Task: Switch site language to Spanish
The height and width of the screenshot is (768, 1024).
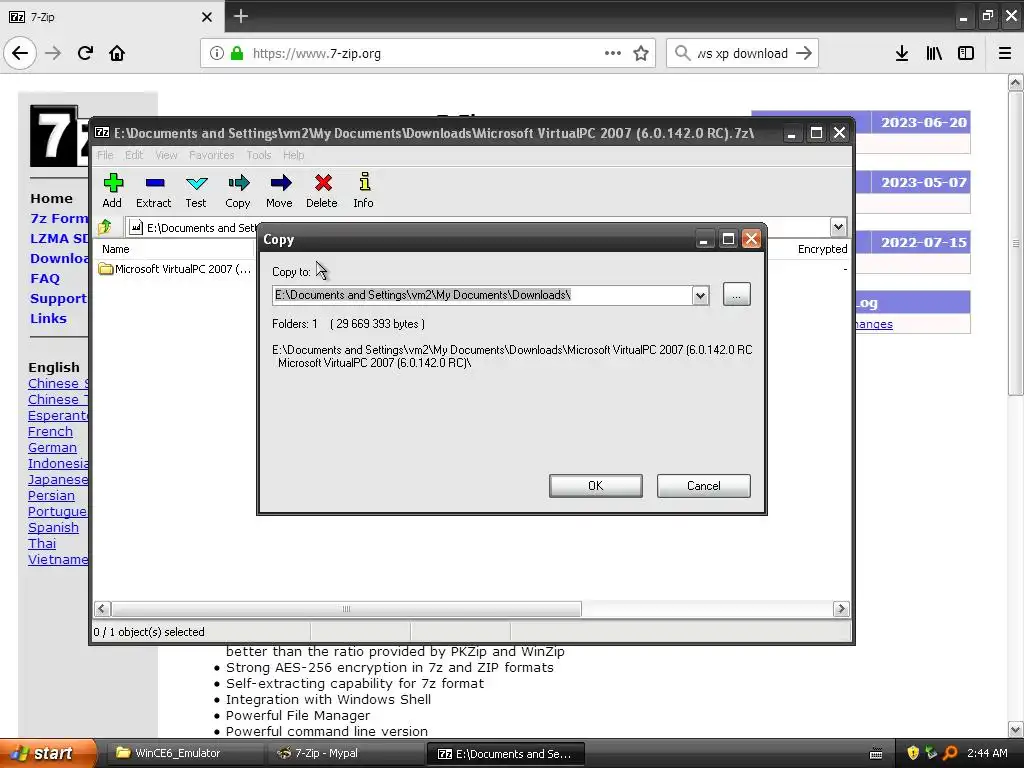Action: [54, 528]
